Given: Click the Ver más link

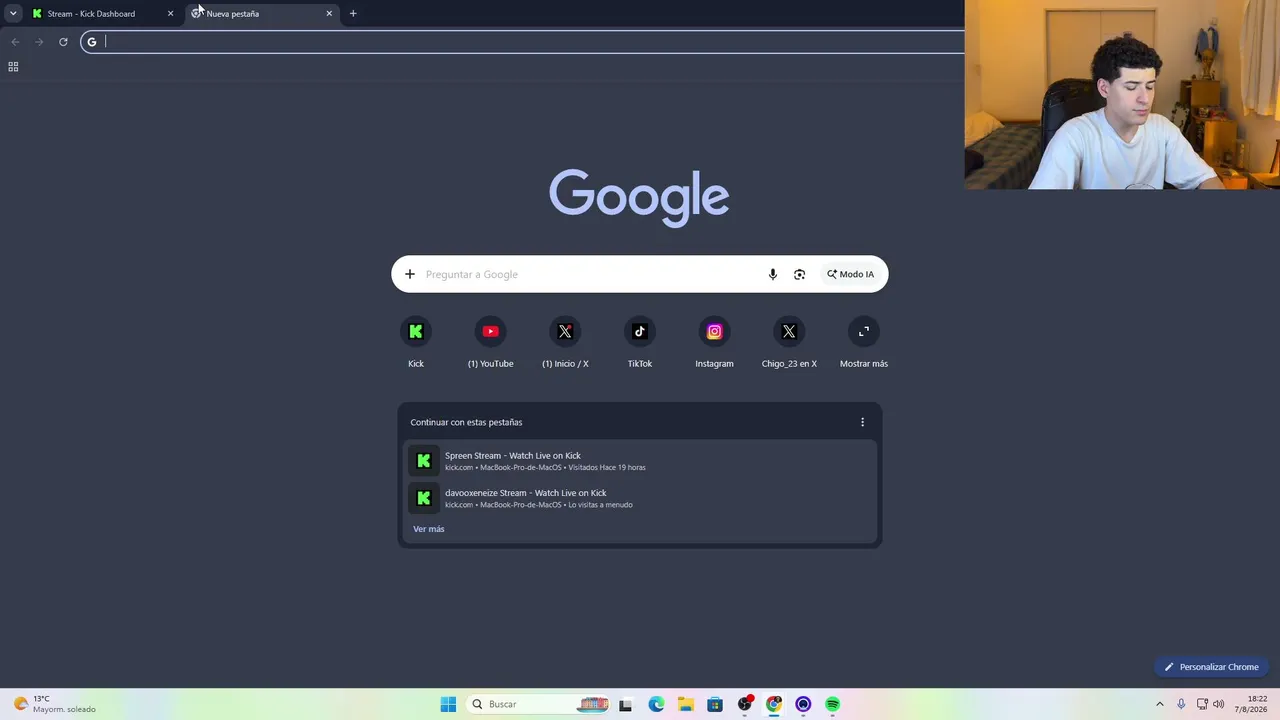Looking at the screenshot, I should [x=429, y=529].
